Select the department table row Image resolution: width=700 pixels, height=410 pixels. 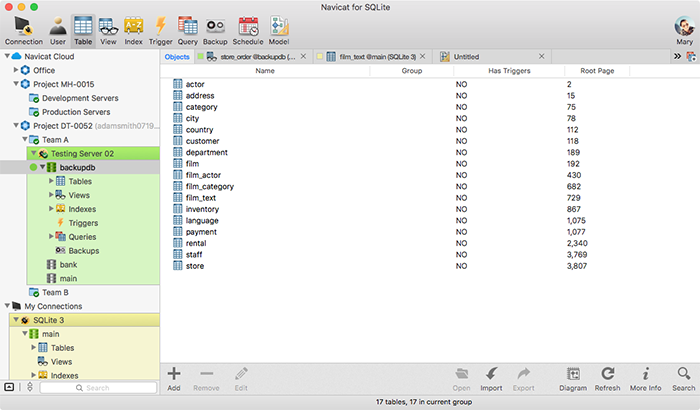(x=429, y=152)
